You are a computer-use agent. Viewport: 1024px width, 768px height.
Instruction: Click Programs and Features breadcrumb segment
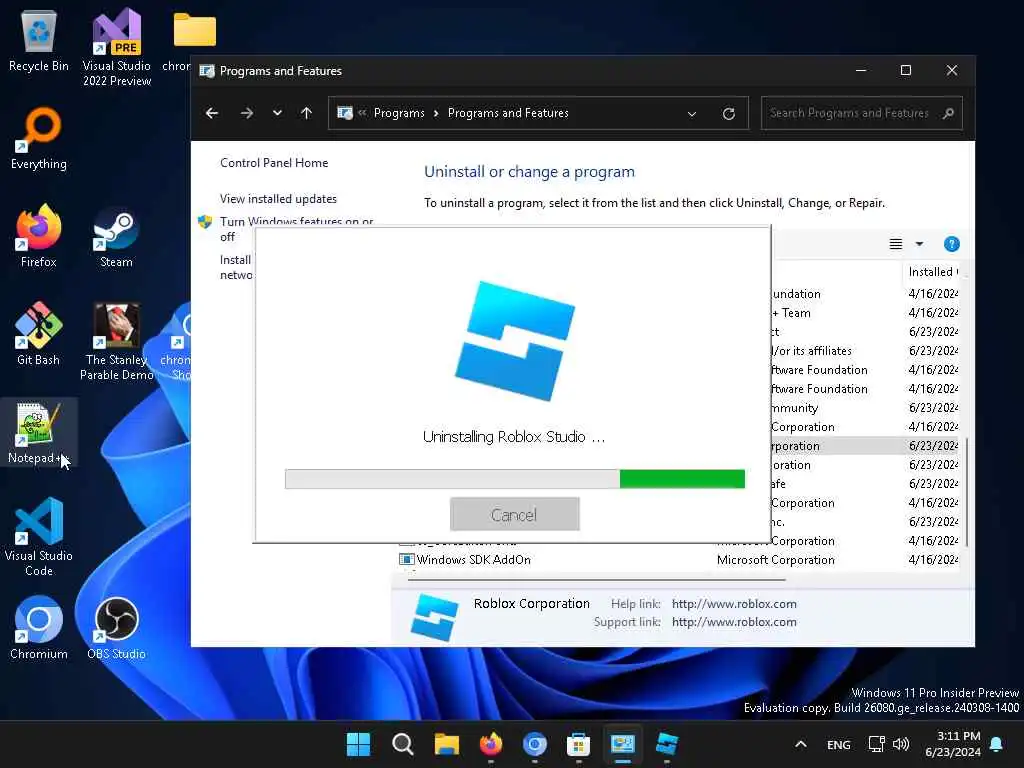point(508,113)
